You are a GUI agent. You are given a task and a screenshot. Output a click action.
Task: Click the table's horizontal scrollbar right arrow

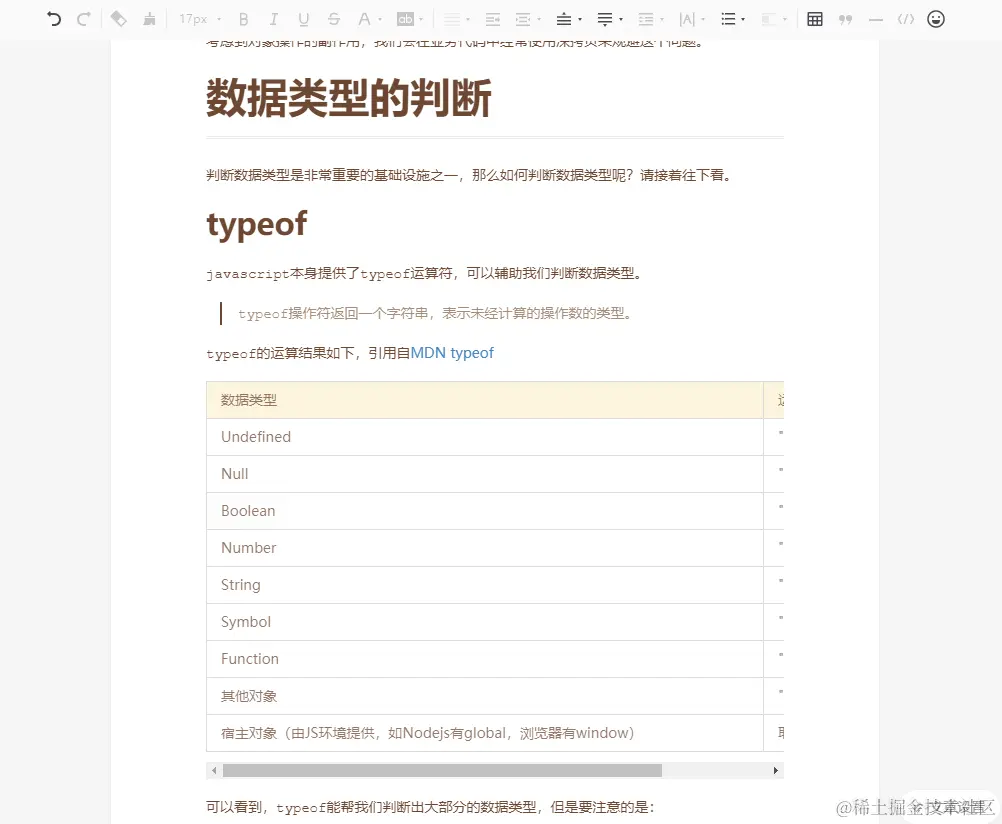point(775,770)
